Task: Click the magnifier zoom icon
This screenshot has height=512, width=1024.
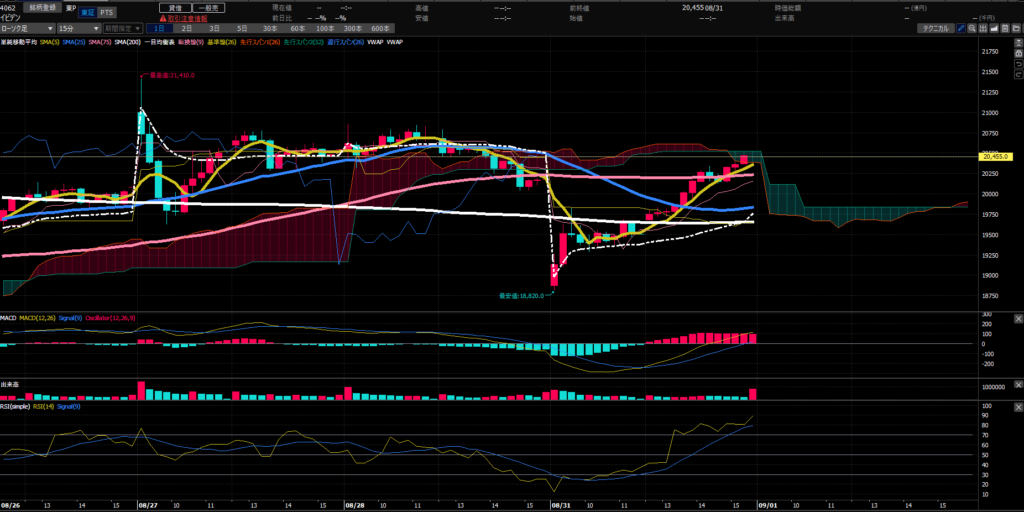Action: pyautogui.click(x=972, y=28)
